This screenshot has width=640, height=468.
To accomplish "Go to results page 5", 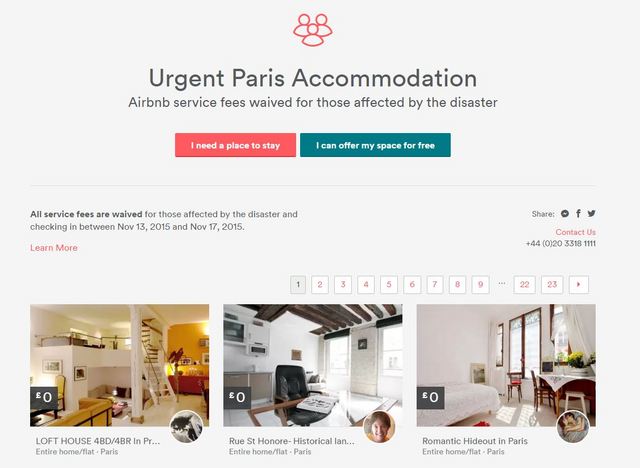I will [x=389, y=284].
